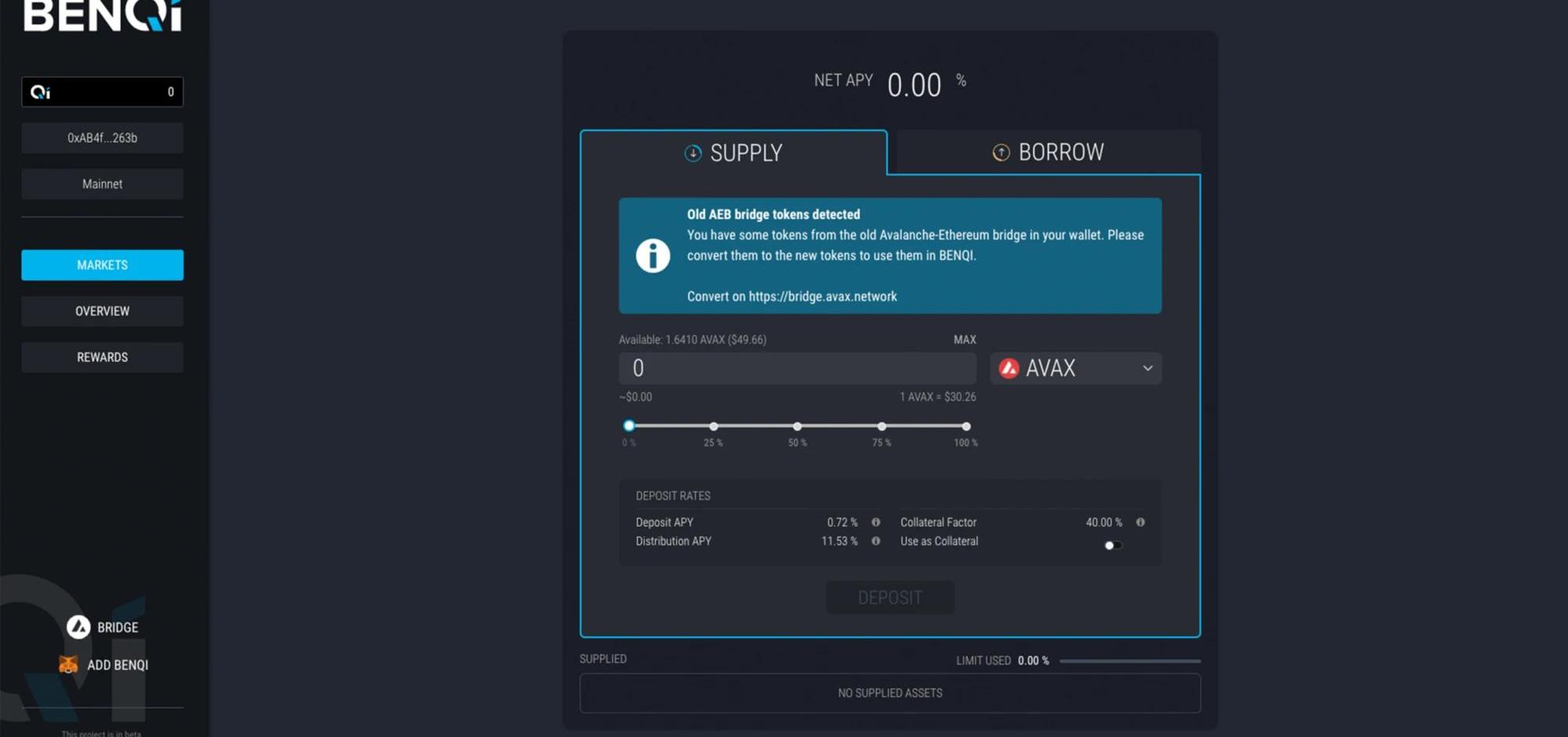Set slider to 100 %
Viewport: 1568px width, 737px height.
click(967, 427)
